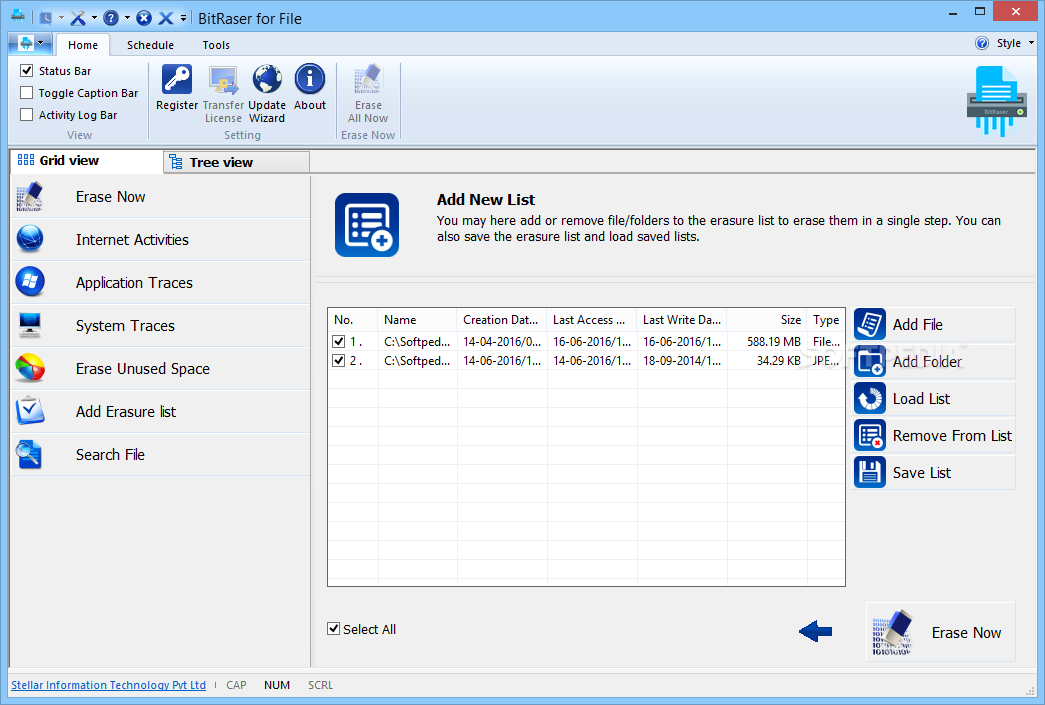Click the plain blue X icon in quick access toolbar

(166, 18)
